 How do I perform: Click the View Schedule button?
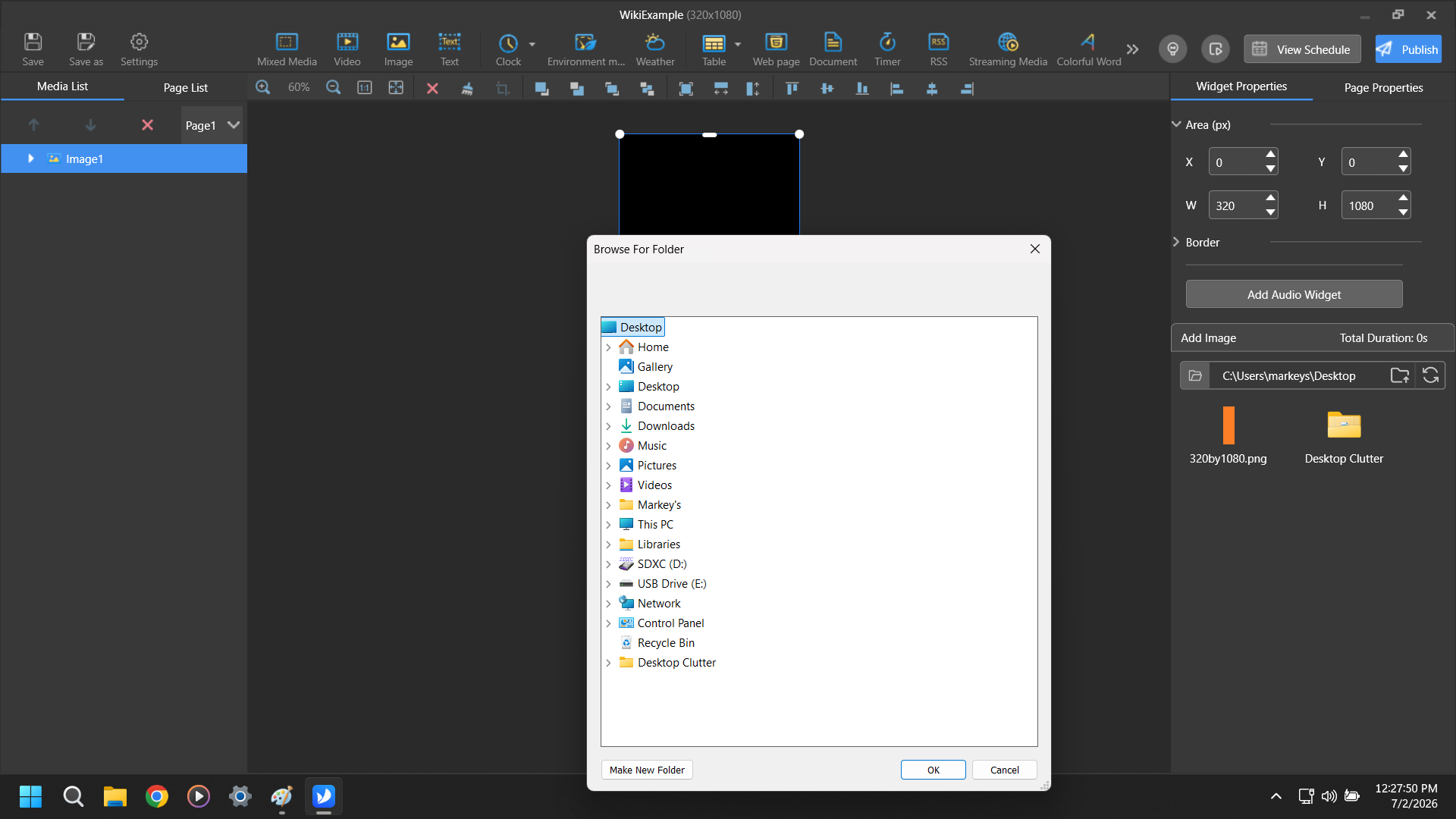point(1302,49)
